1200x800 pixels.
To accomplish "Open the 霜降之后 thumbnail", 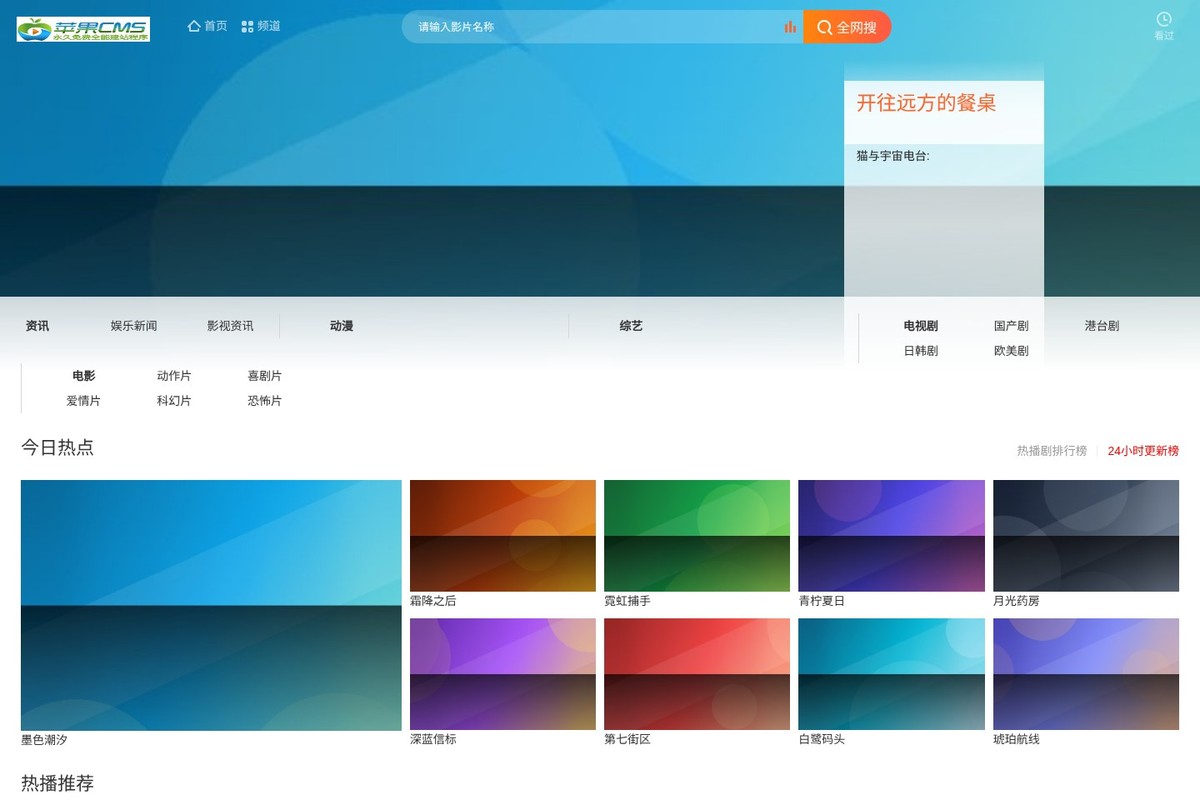I will (503, 536).
